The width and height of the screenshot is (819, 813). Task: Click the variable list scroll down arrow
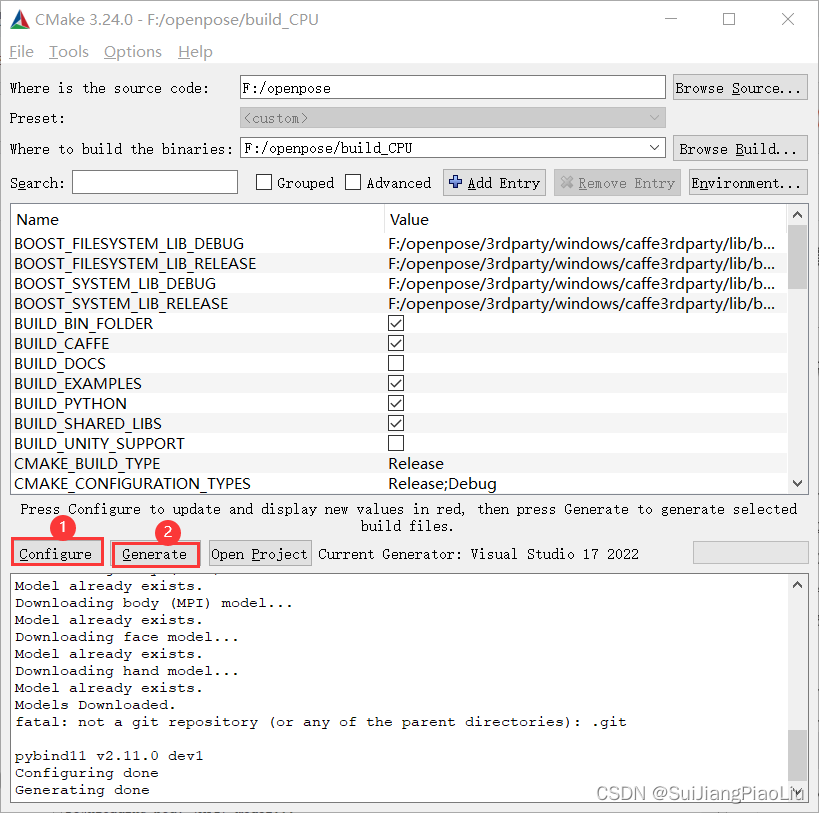tap(797, 484)
